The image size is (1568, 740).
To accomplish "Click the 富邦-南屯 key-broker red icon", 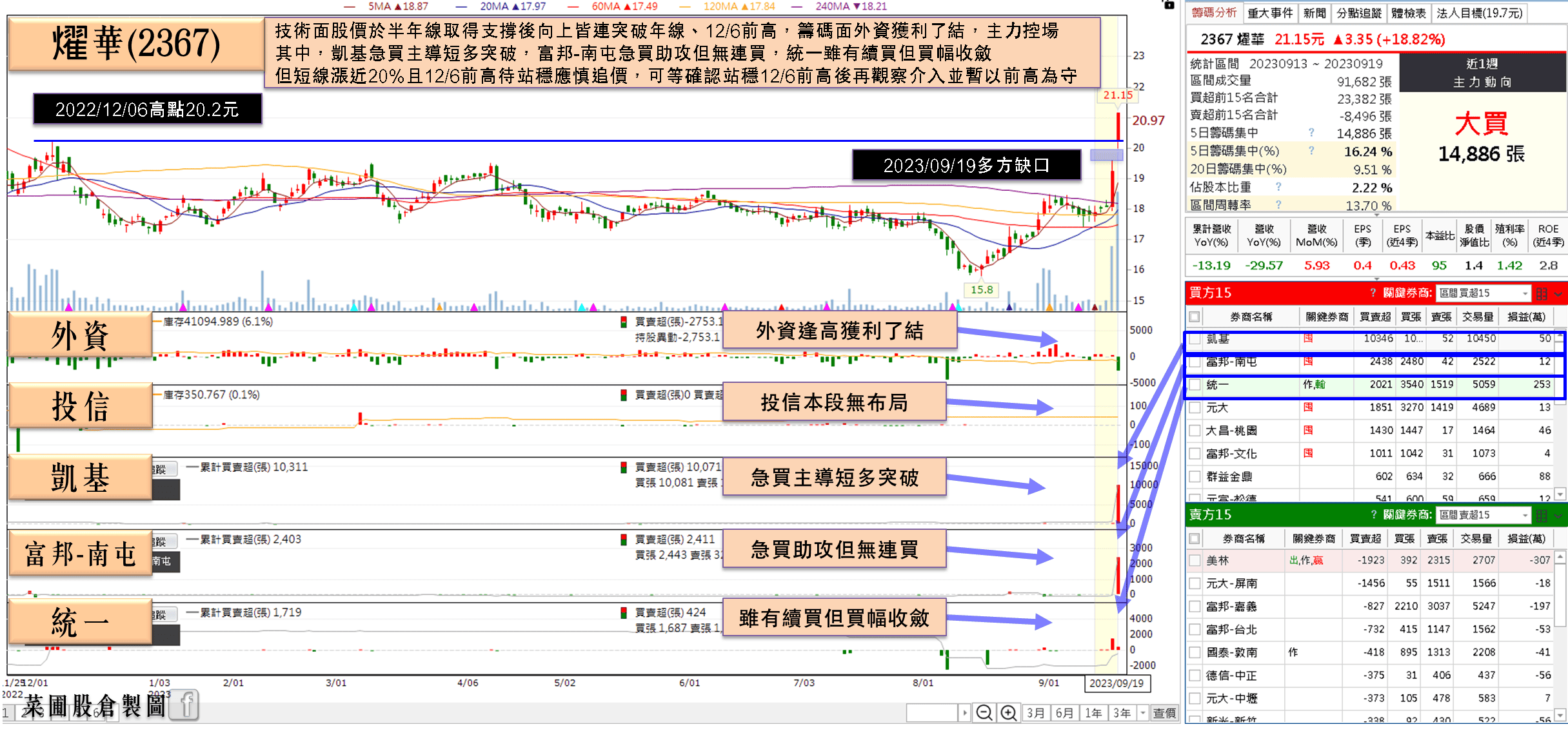I will click(x=1308, y=361).
